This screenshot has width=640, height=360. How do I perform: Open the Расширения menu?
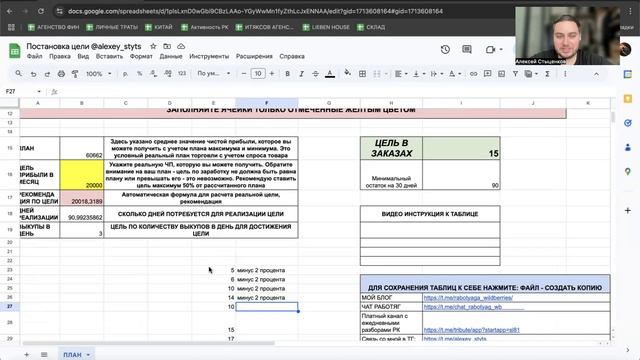pyautogui.click(x=254, y=56)
